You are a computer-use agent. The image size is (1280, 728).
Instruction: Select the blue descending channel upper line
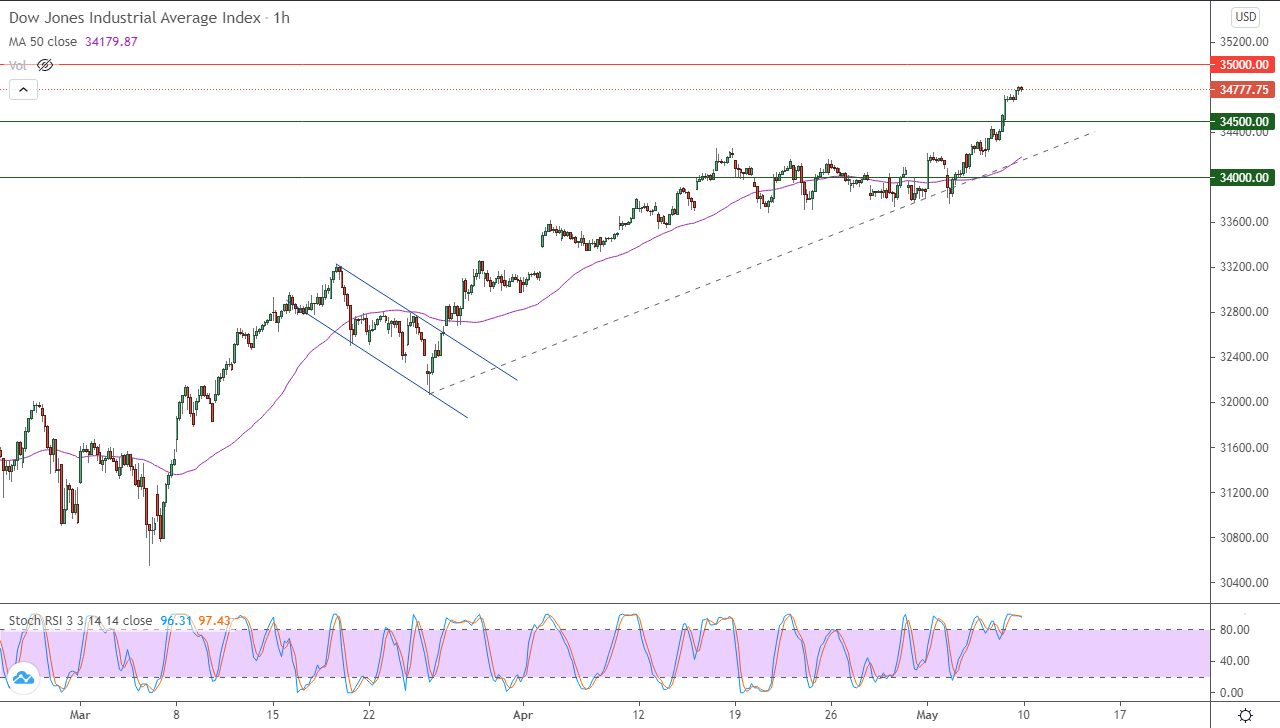(x=428, y=323)
